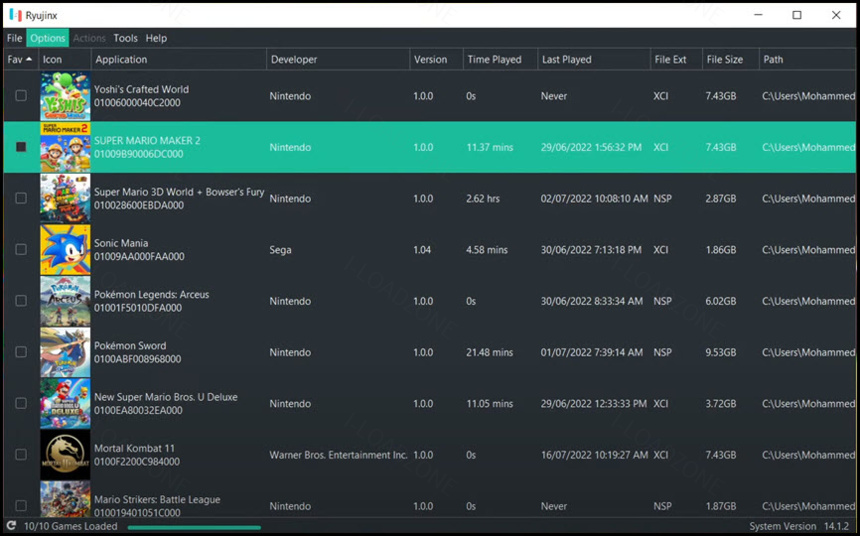
Task: Click New Super Mario Bros. U Deluxe icon
Action: click(x=65, y=403)
